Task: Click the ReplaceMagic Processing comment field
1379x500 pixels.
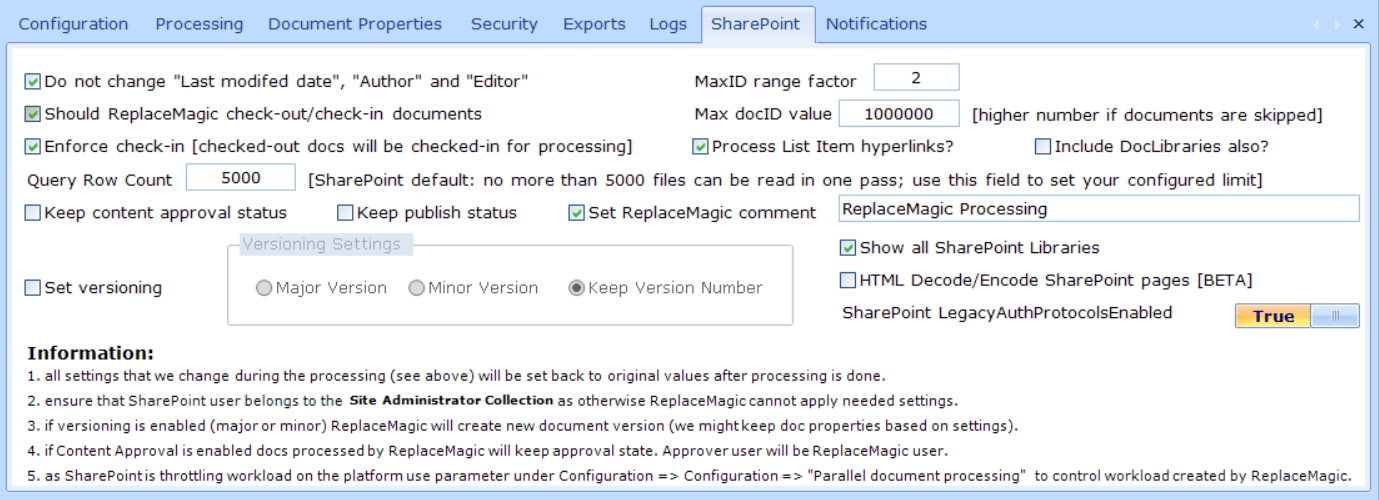Action: [1098, 209]
